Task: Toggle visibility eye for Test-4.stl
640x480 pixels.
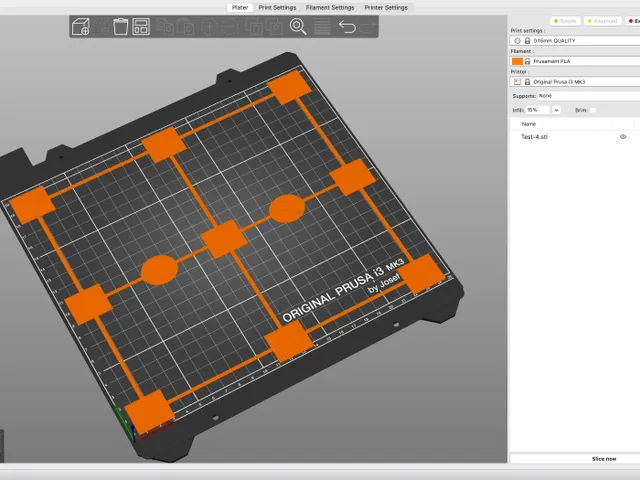Action: tap(623, 137)
